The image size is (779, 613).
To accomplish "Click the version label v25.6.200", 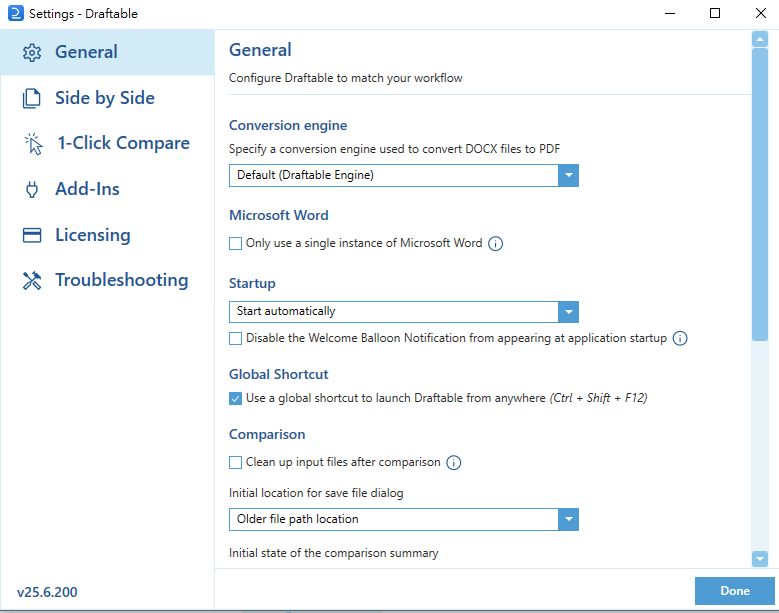I will click(x=47, y=592).
